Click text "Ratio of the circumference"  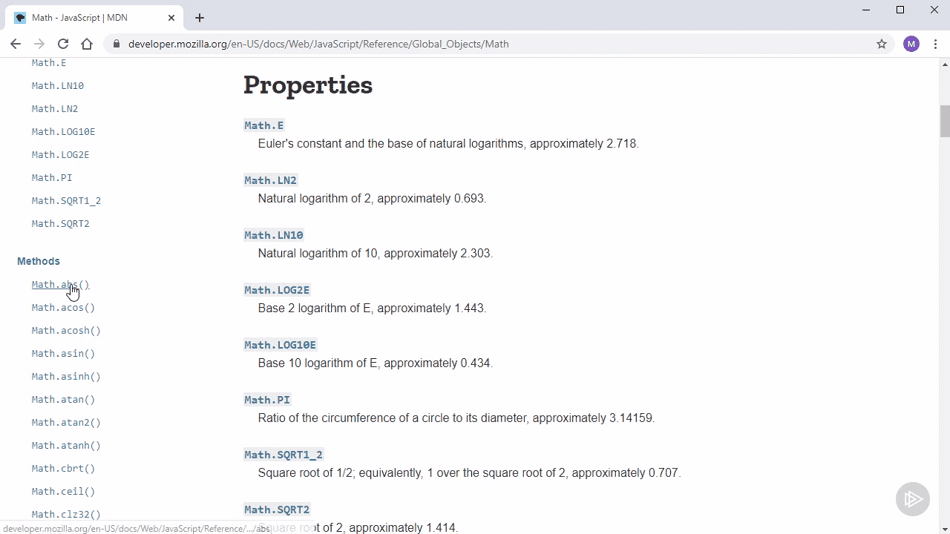coord(326,418)
